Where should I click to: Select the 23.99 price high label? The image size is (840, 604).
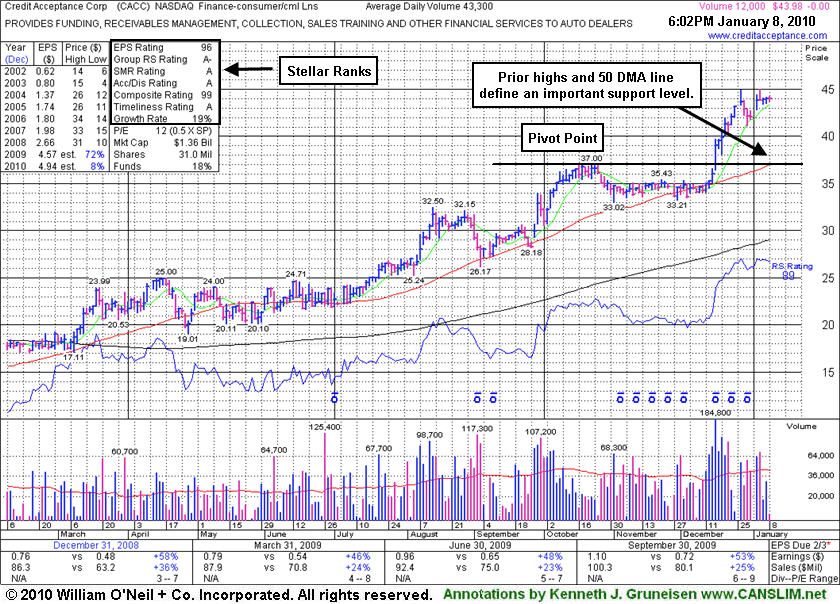click(x=100, y=281)
